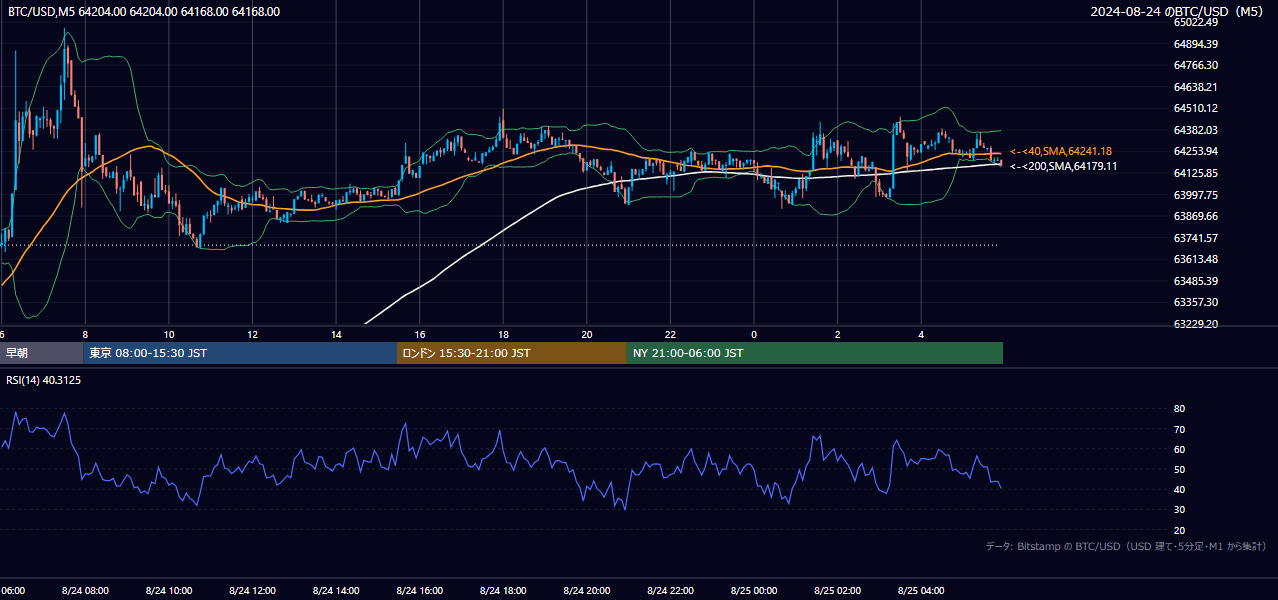The image size is (1278, 600).
Task: Click price axis value 63613.48
Action: coord(1196,259)
